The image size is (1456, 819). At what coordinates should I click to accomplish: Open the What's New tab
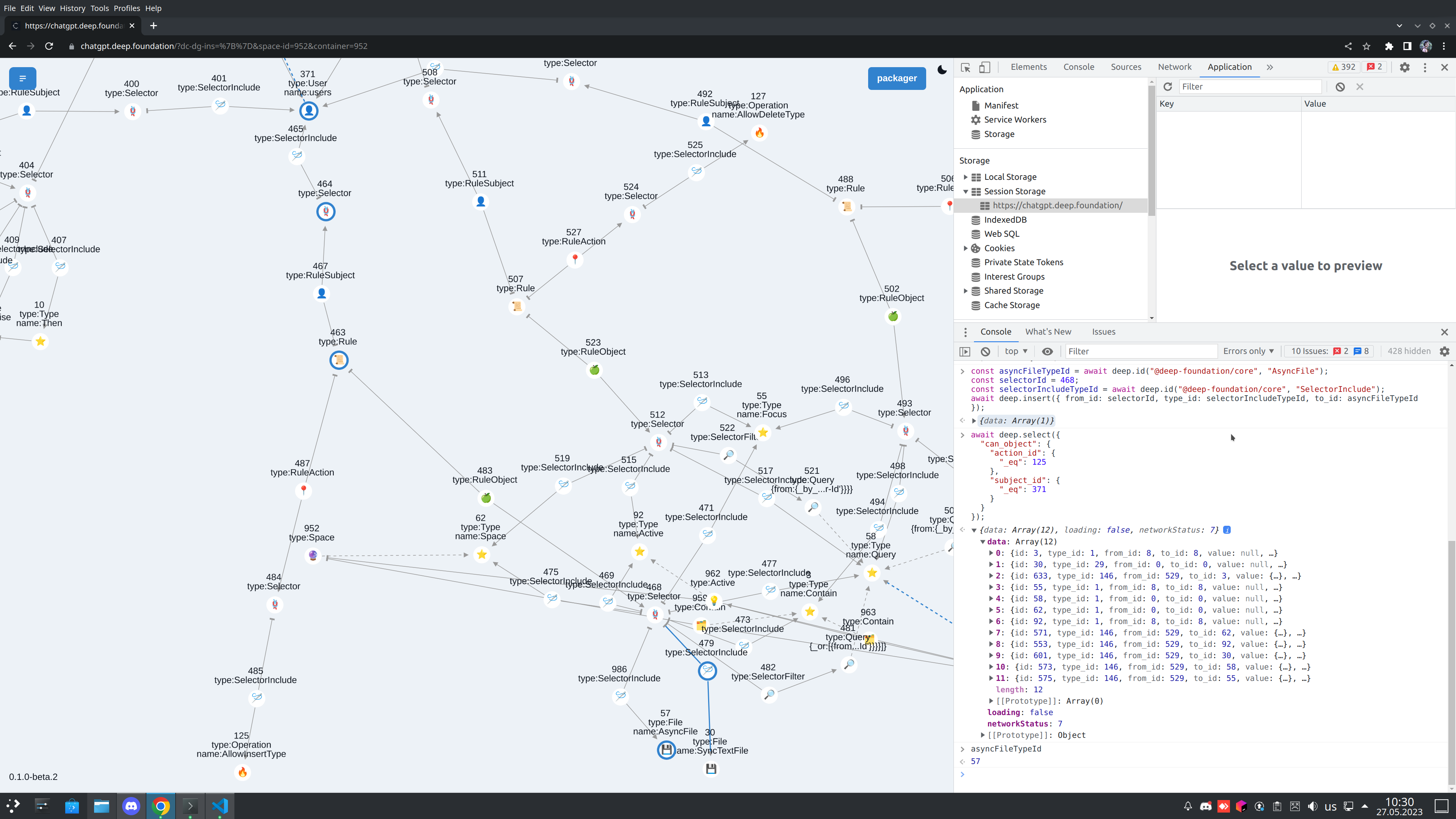(1048, 332)
